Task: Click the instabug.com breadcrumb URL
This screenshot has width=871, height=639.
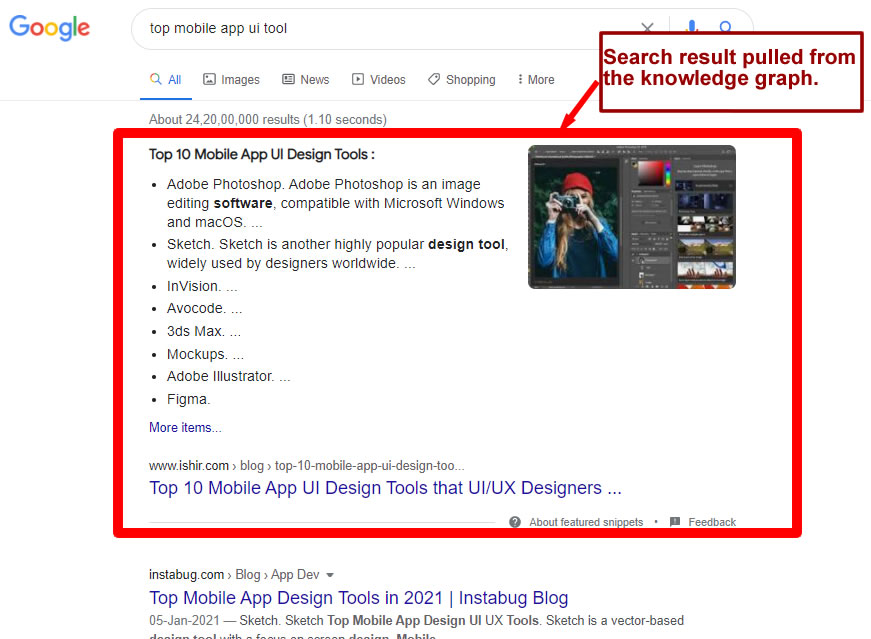Action: pyautogui.click(x=234, y=575)
